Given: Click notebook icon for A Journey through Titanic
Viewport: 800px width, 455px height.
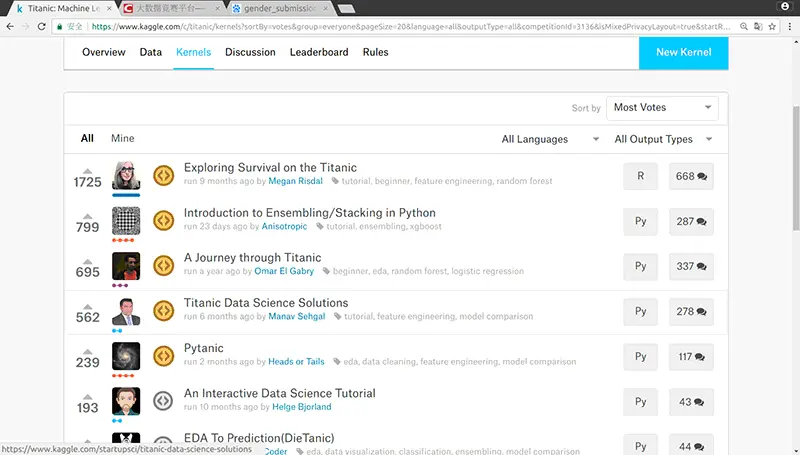Looking at the screenshot, I should point(164,266).
